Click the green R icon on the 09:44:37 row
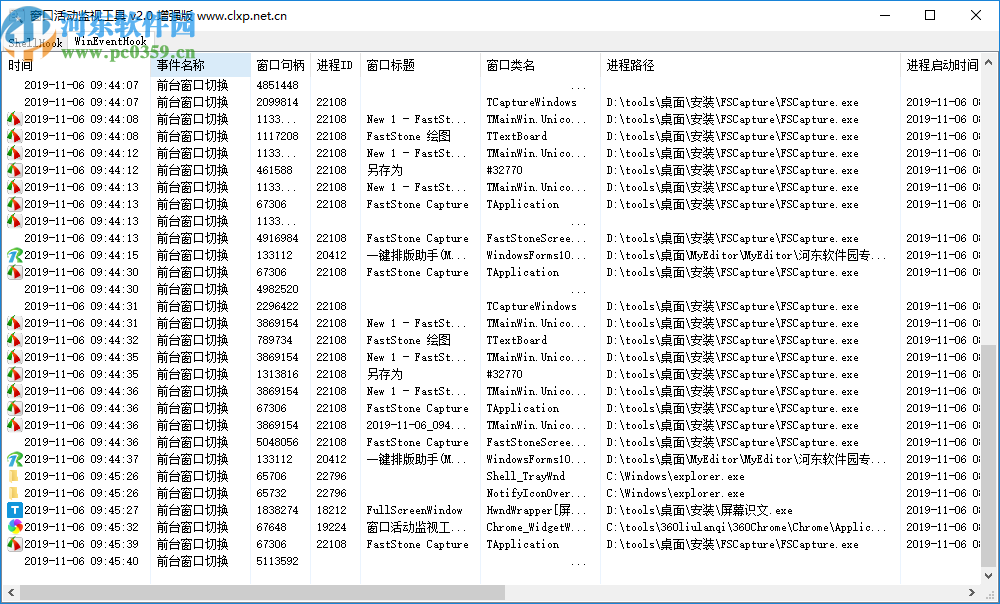 pos(14,459)
